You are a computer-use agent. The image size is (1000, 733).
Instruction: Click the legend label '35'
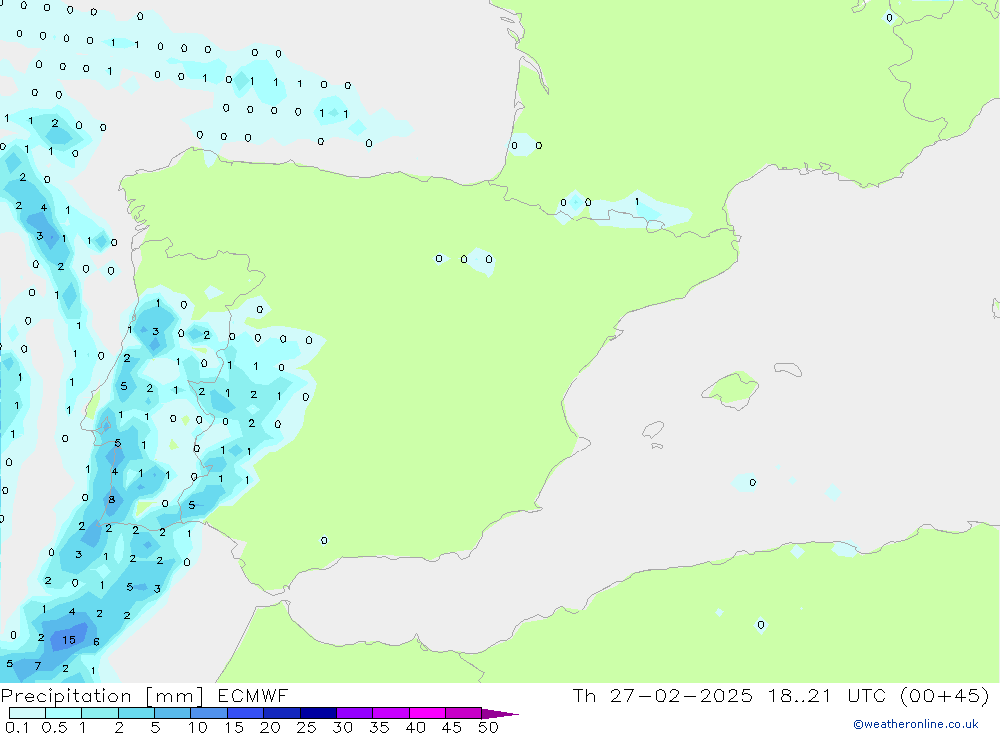(379, 727)
